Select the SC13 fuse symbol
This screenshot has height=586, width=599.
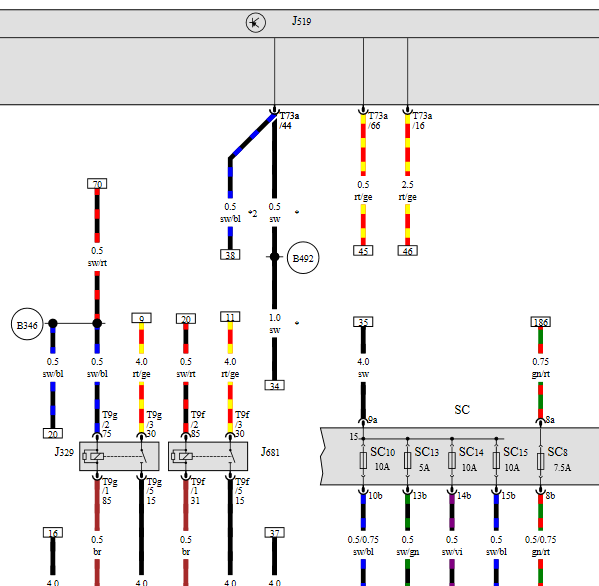[x=408, y=461]
